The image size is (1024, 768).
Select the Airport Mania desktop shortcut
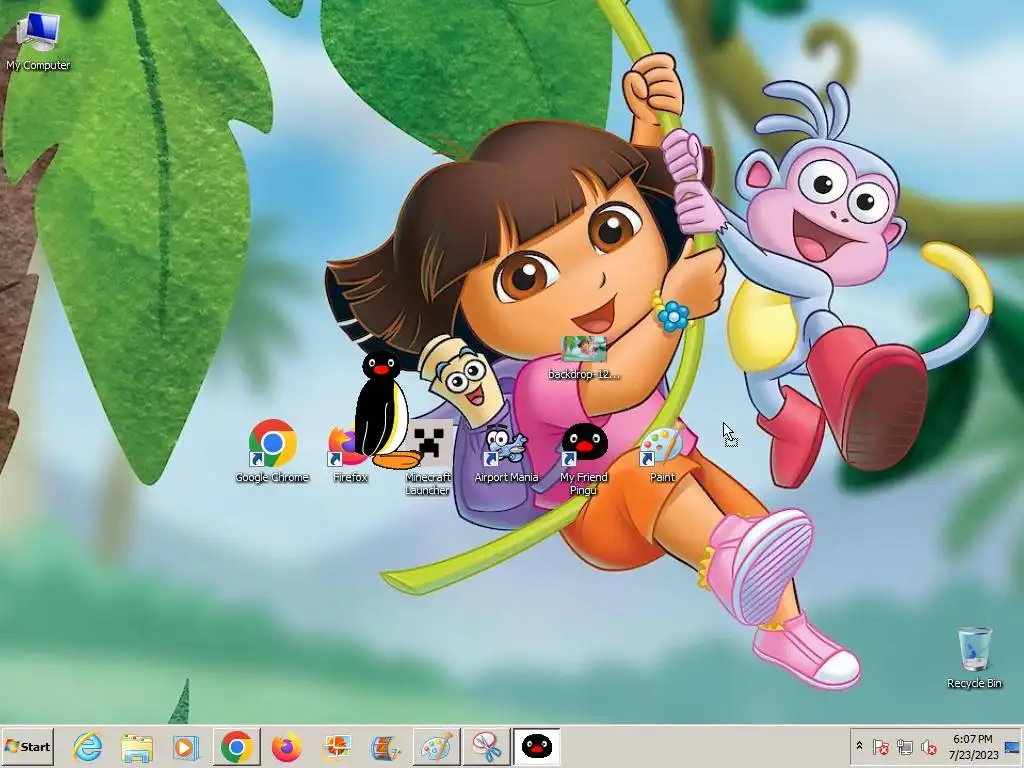506,454
